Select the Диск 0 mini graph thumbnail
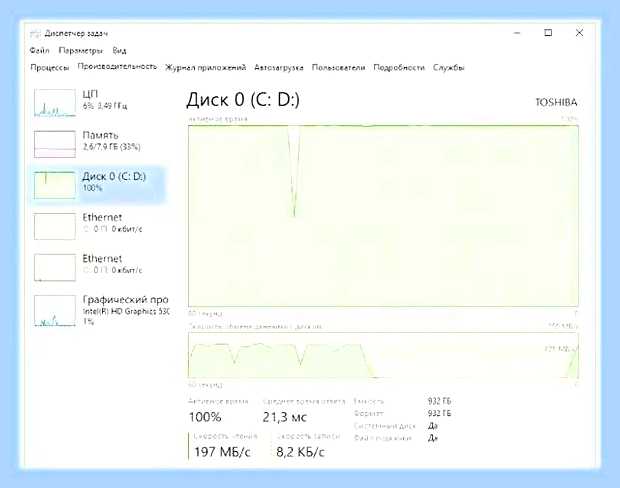This screenshot has width=620, height=488. pos(55,185)
